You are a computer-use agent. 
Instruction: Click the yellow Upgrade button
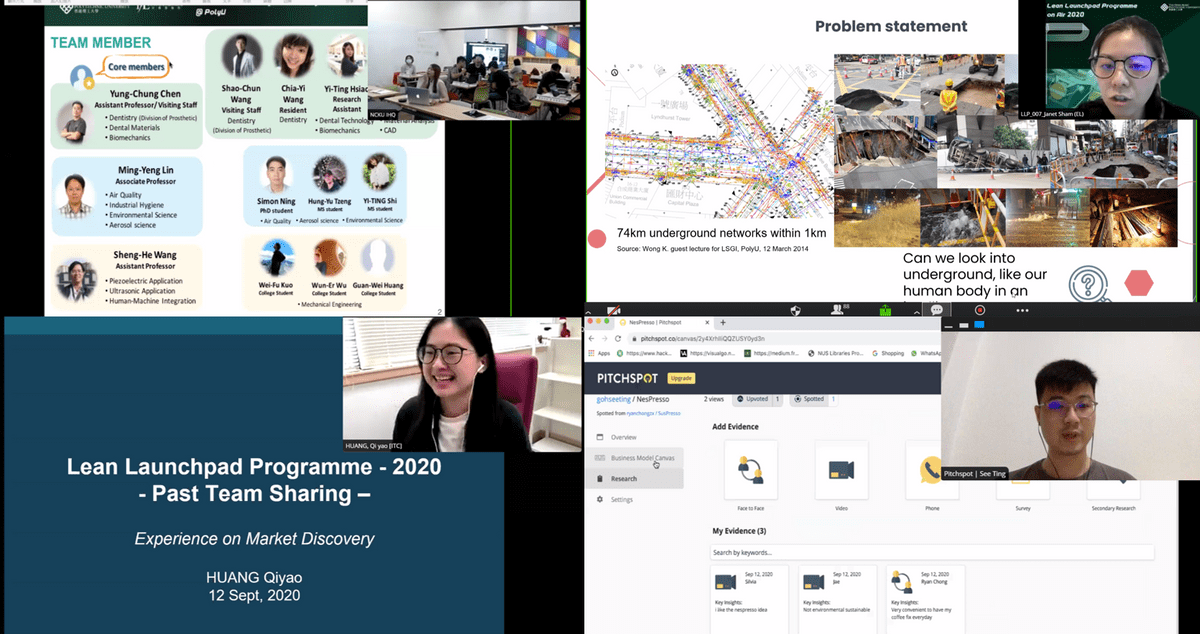681,378
